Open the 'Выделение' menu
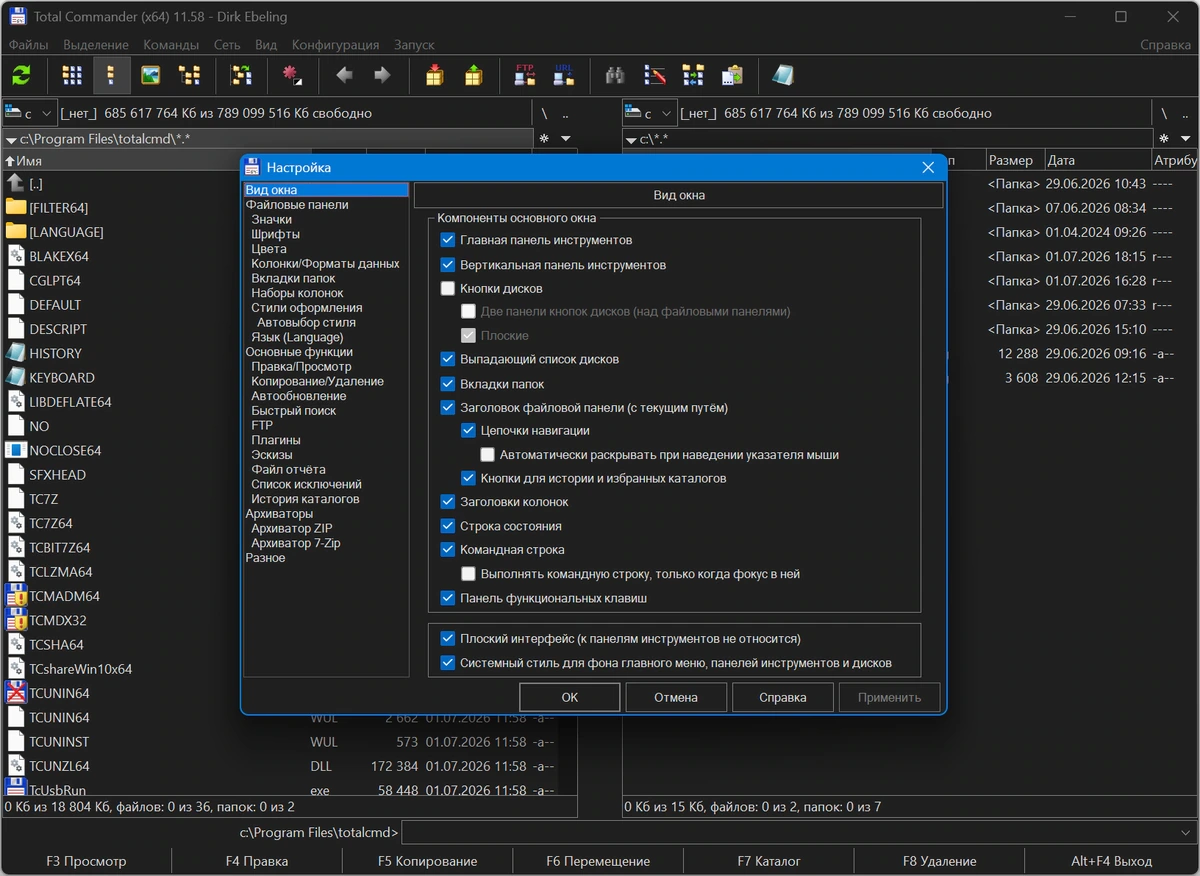The width and height of the screenshot is (1200, 876). (x=96, y=45)
